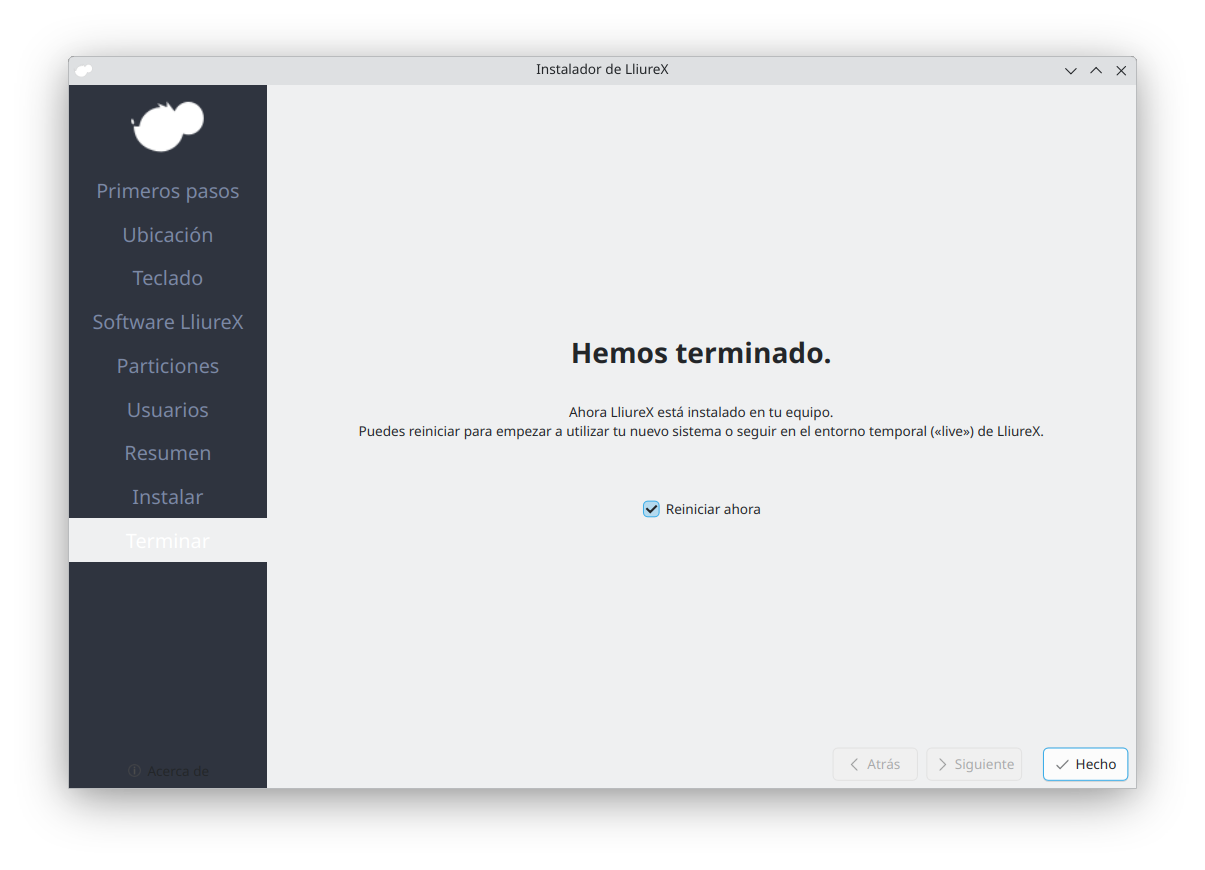Image resolution: width=1205 pixels, height=870 pixels.
Task: Open the Teclado step in sidebar
Action: tap(168, 278)
